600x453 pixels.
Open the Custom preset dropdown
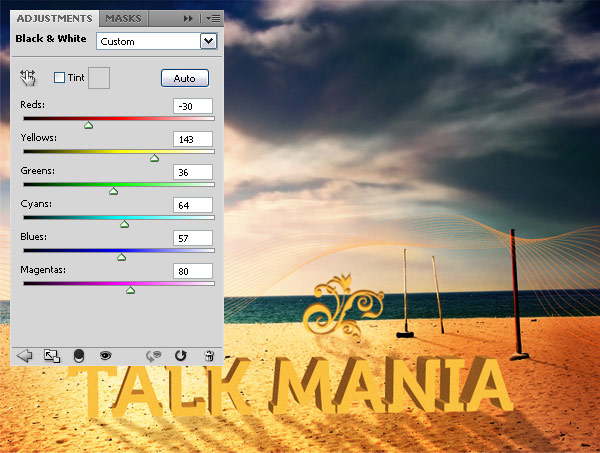pos(157,41)
